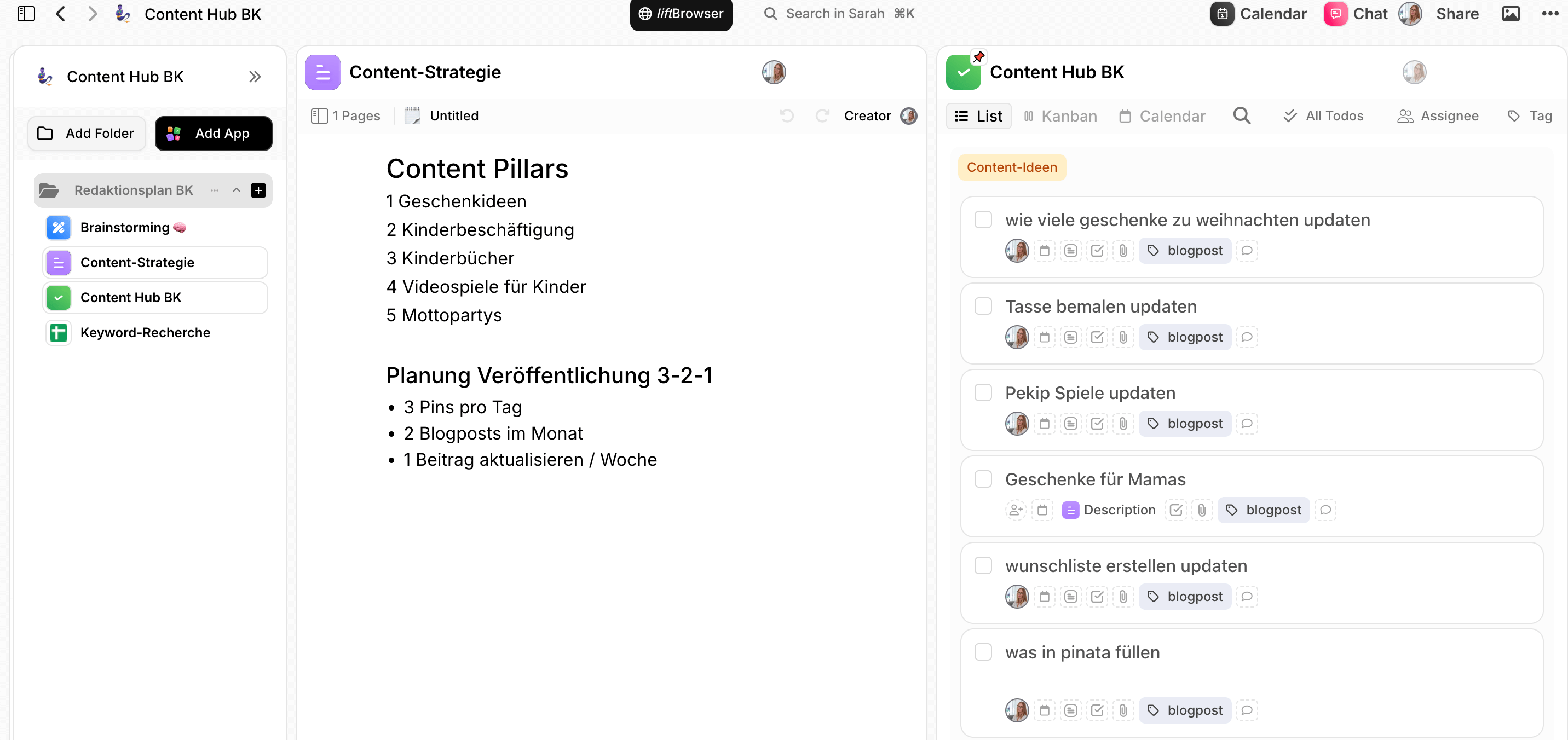Focus the Search in Sarah field
This screenshot has height=740, width=1568.
tap(839, 13)
